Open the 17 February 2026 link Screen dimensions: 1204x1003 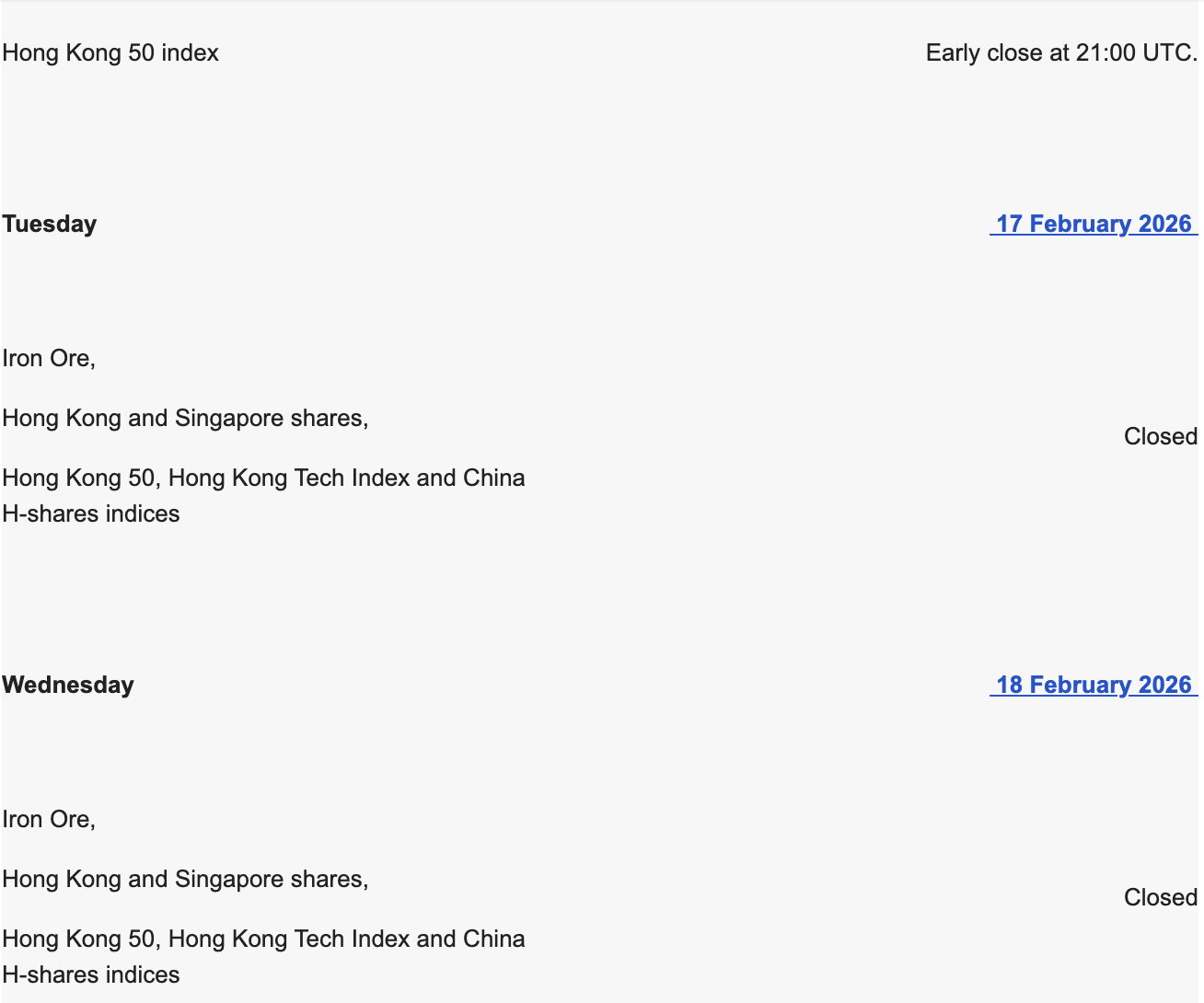(x=1094, y=224)
